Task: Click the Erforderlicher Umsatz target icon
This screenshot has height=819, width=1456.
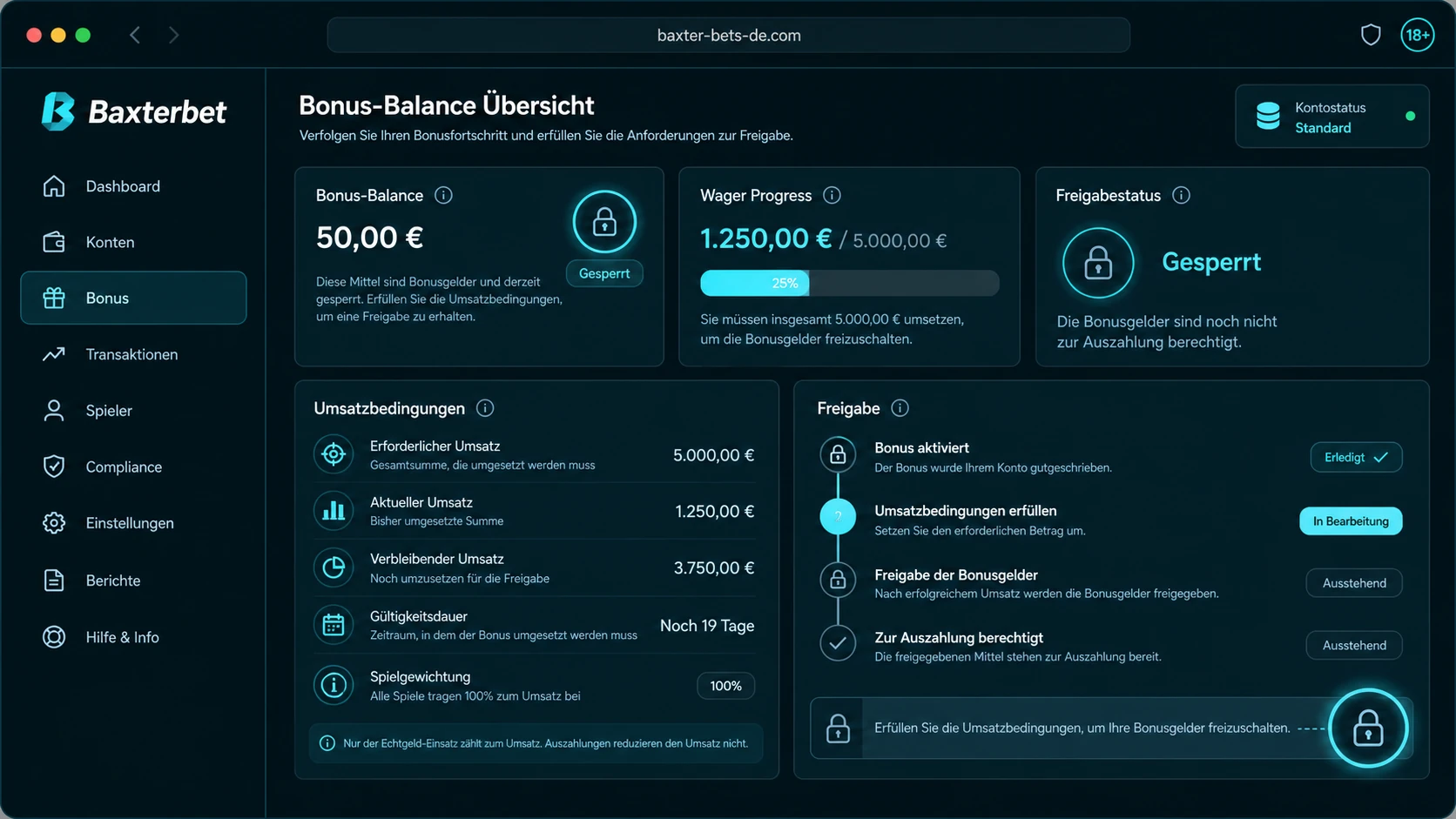Action: pos(334,454)
